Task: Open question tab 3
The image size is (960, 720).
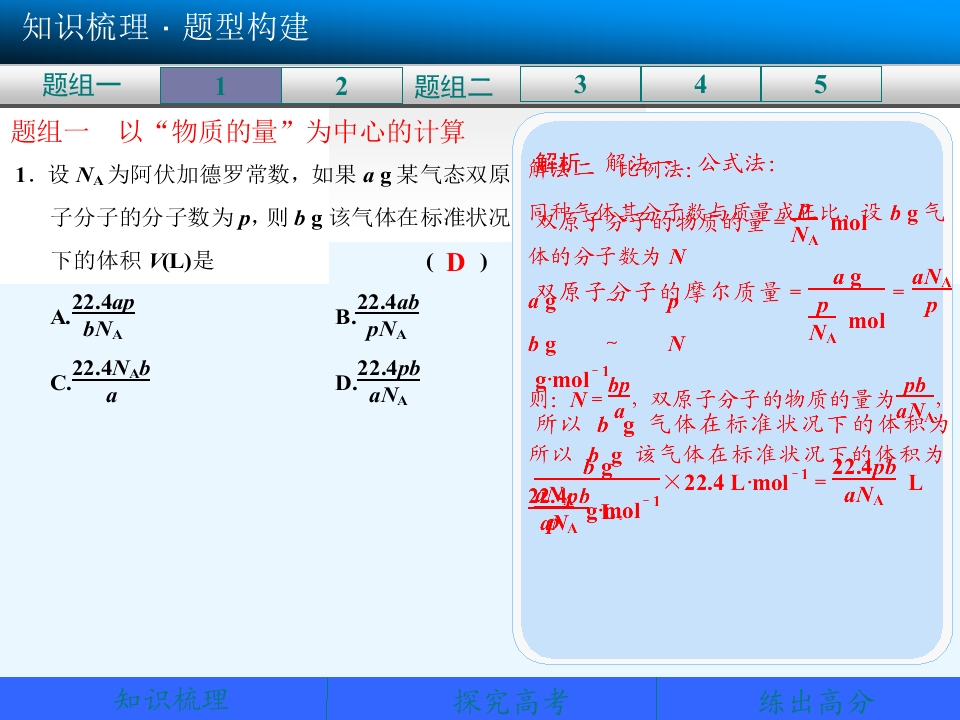Action: 580,84
